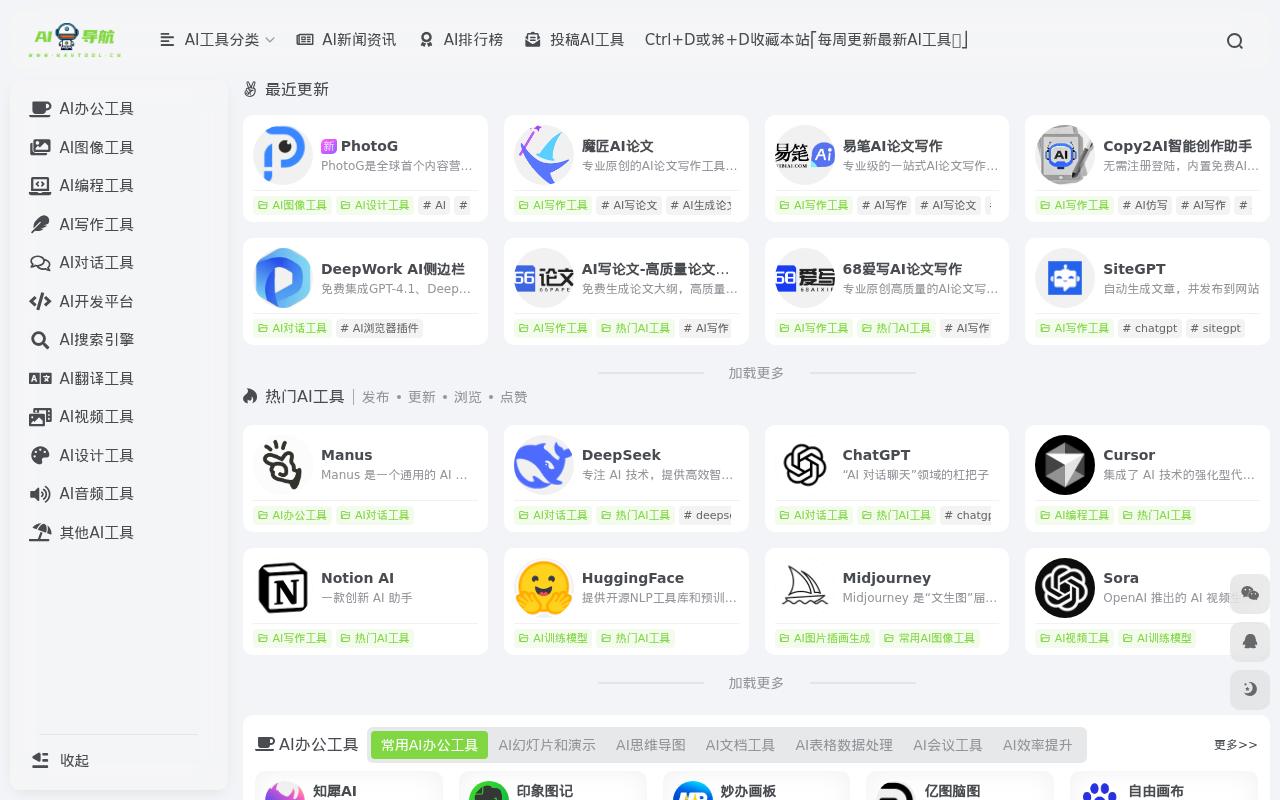Open the Midjourney sailboat icon
Viewport: 1280px width, 800px height.
(x=805, y=588)
